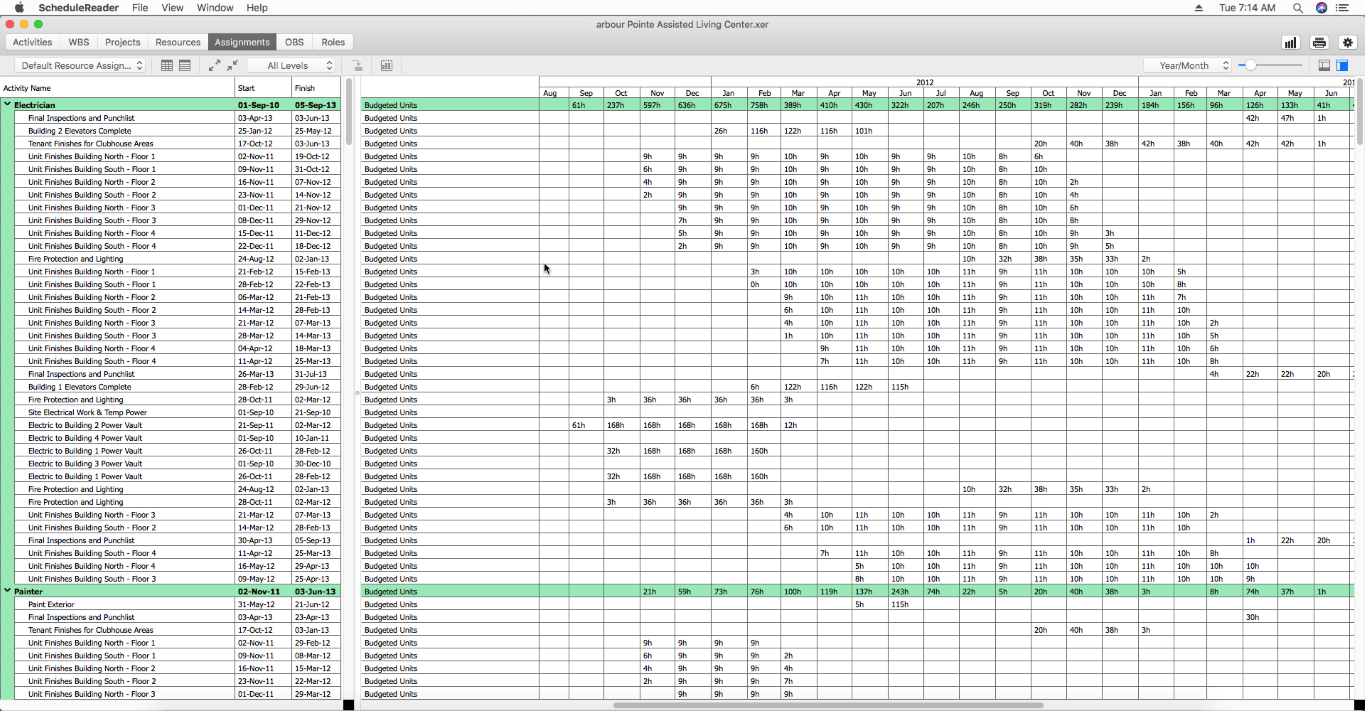This screenshot has height=711, width=1365.
Task: Open the View menu
Action: click(172, 7)
